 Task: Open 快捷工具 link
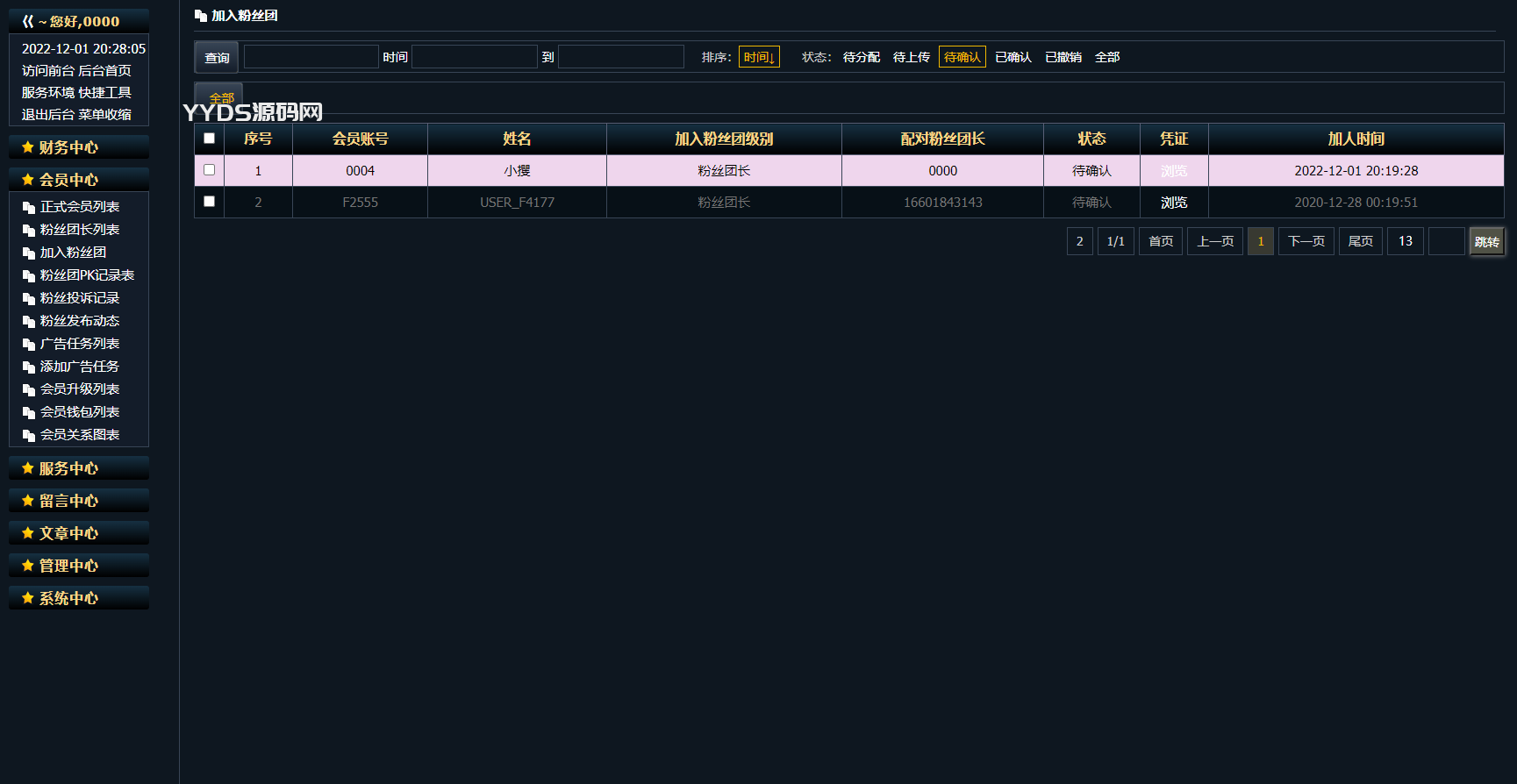tap(104, 93)
